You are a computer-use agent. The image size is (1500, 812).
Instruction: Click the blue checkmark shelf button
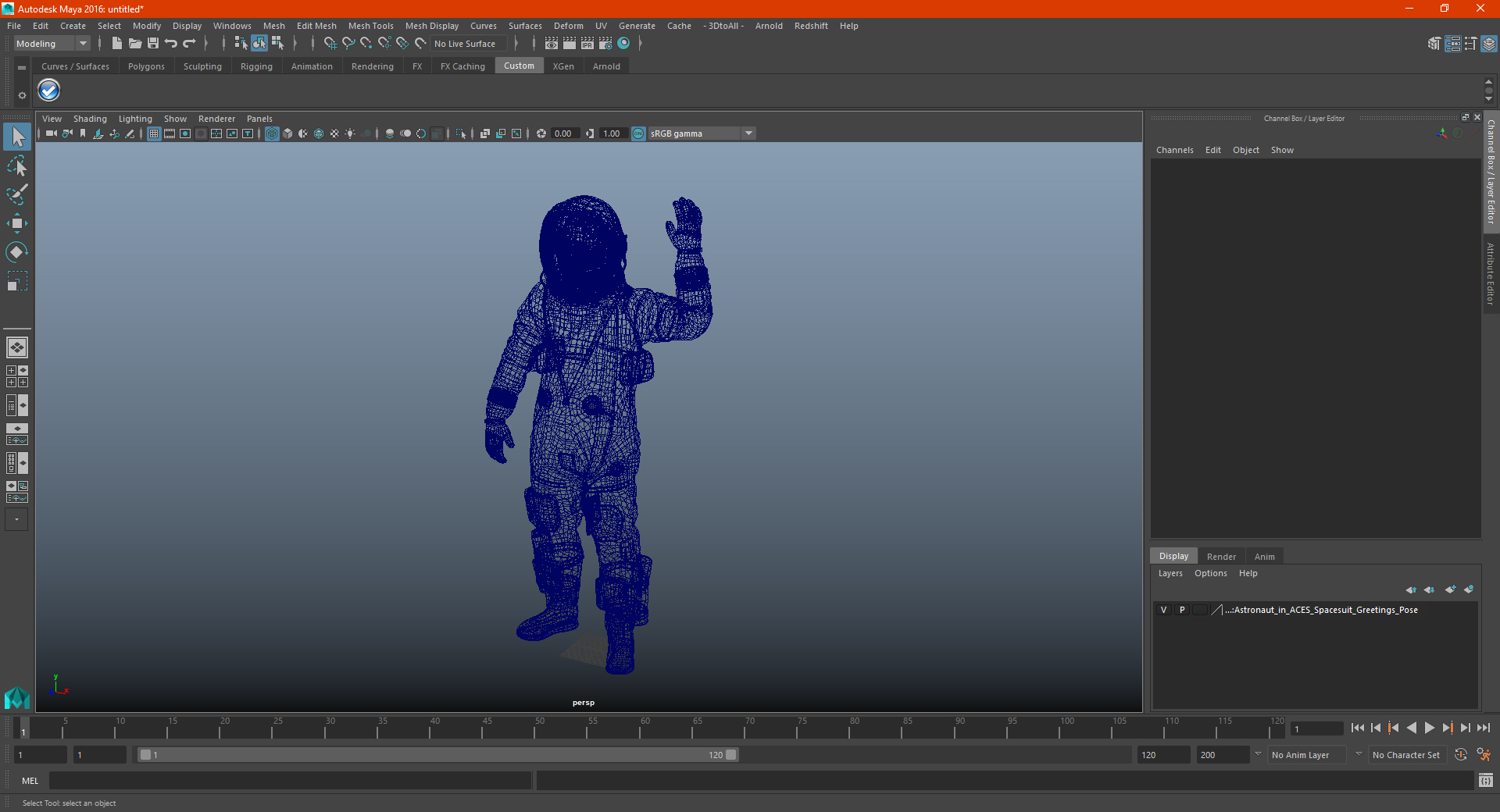pyautogui.click(x=48, y=91)
